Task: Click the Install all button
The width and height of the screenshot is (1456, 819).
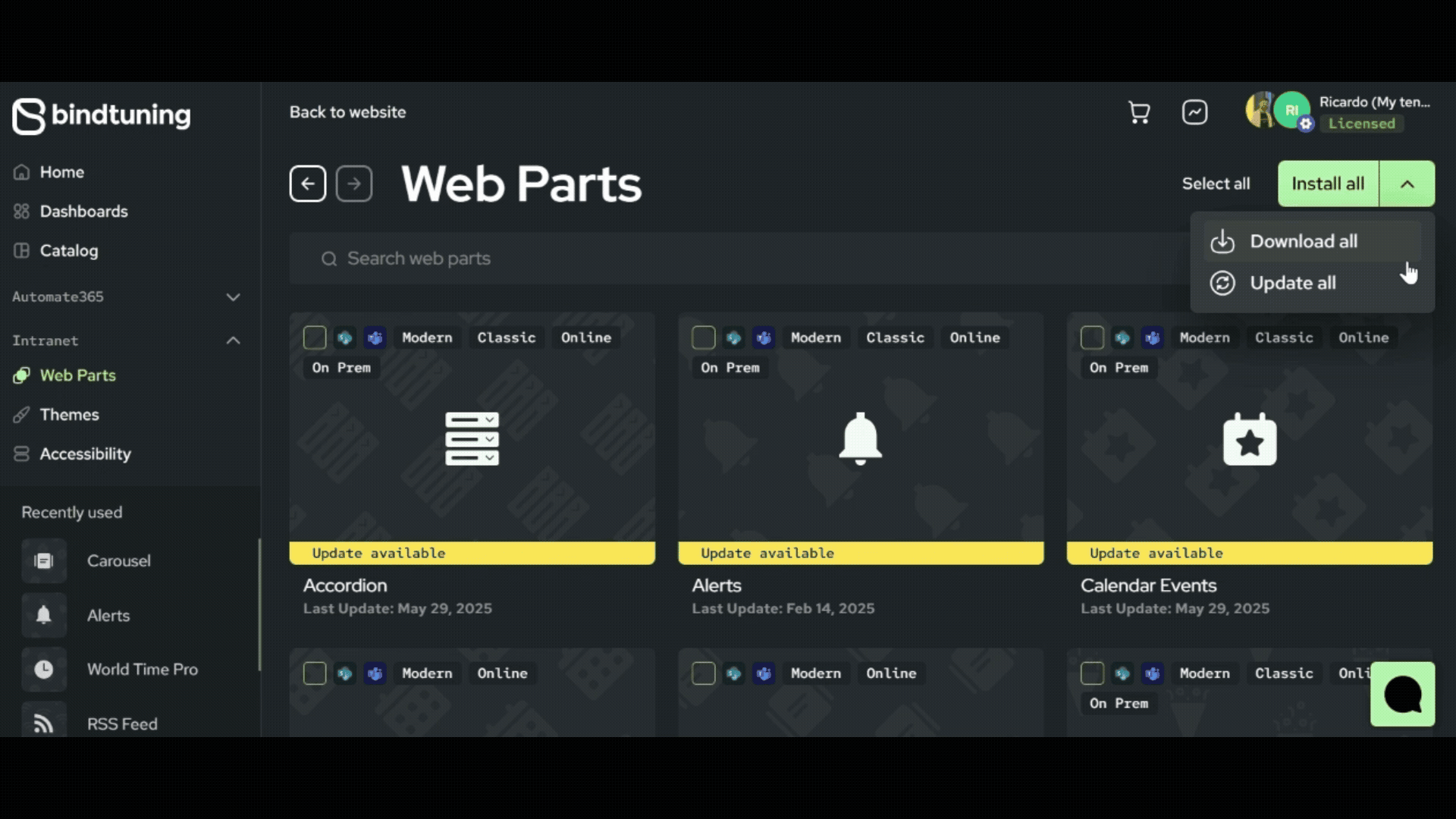Action: pyautogui.click(x=1328, y=184)
